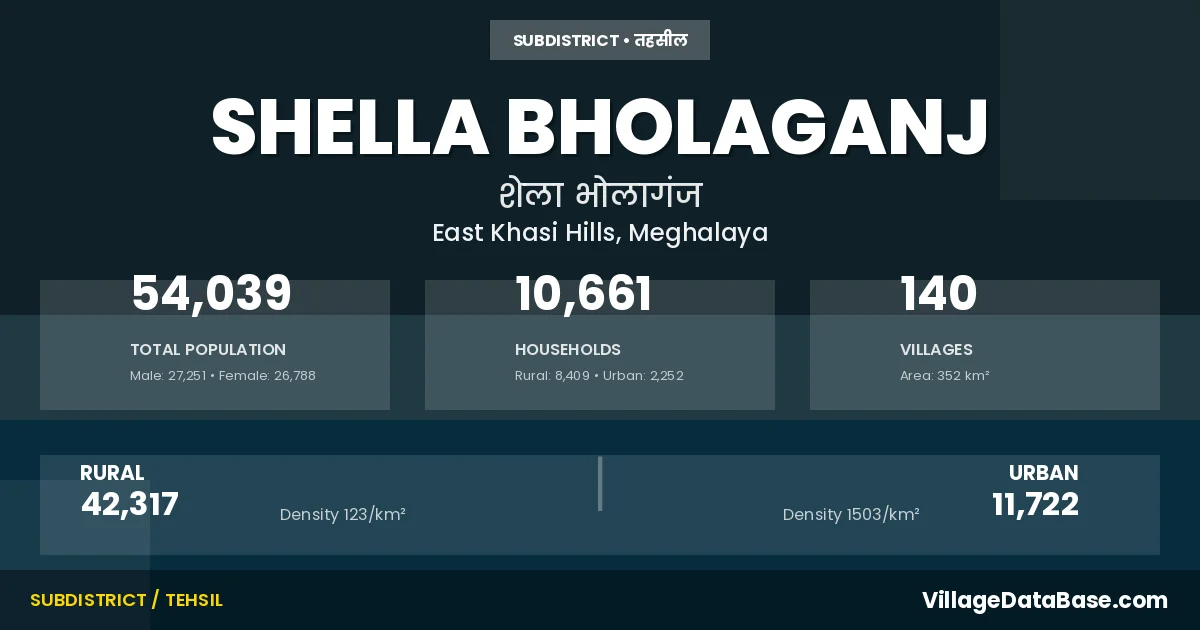The width and height of the screenshot is (1200, 630).
Task: Click the Male and Female breakdown text
Action: 223,376
